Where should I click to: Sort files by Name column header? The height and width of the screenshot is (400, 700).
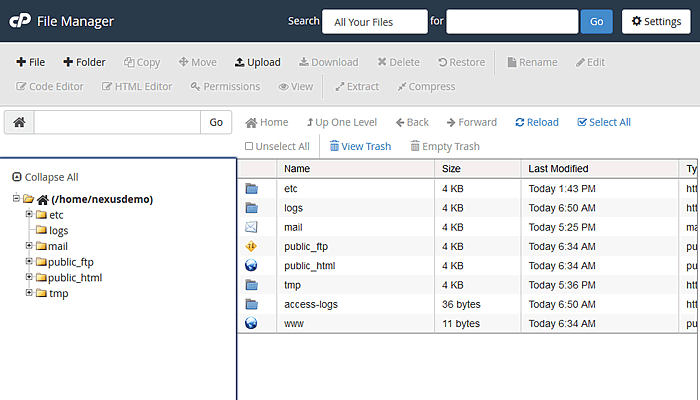297,169
